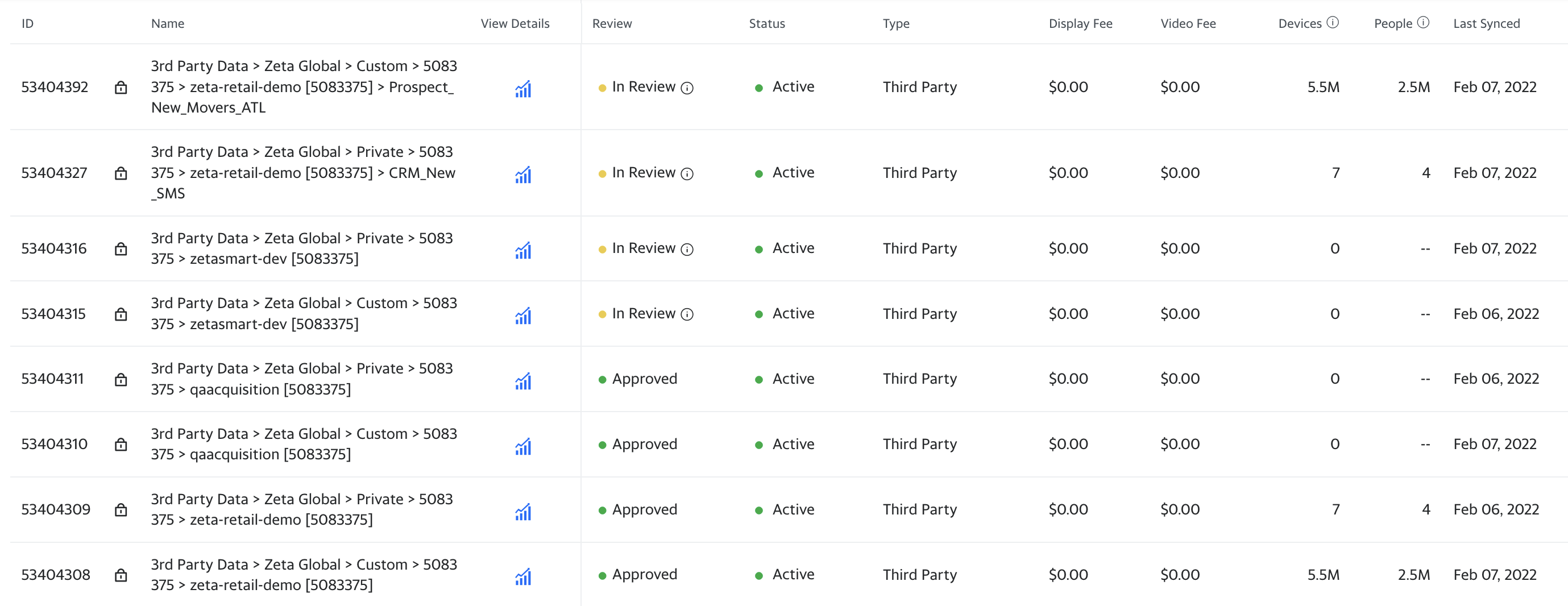
Task: View details chart for segment 53404311
Action: click(x=523, y=381)
